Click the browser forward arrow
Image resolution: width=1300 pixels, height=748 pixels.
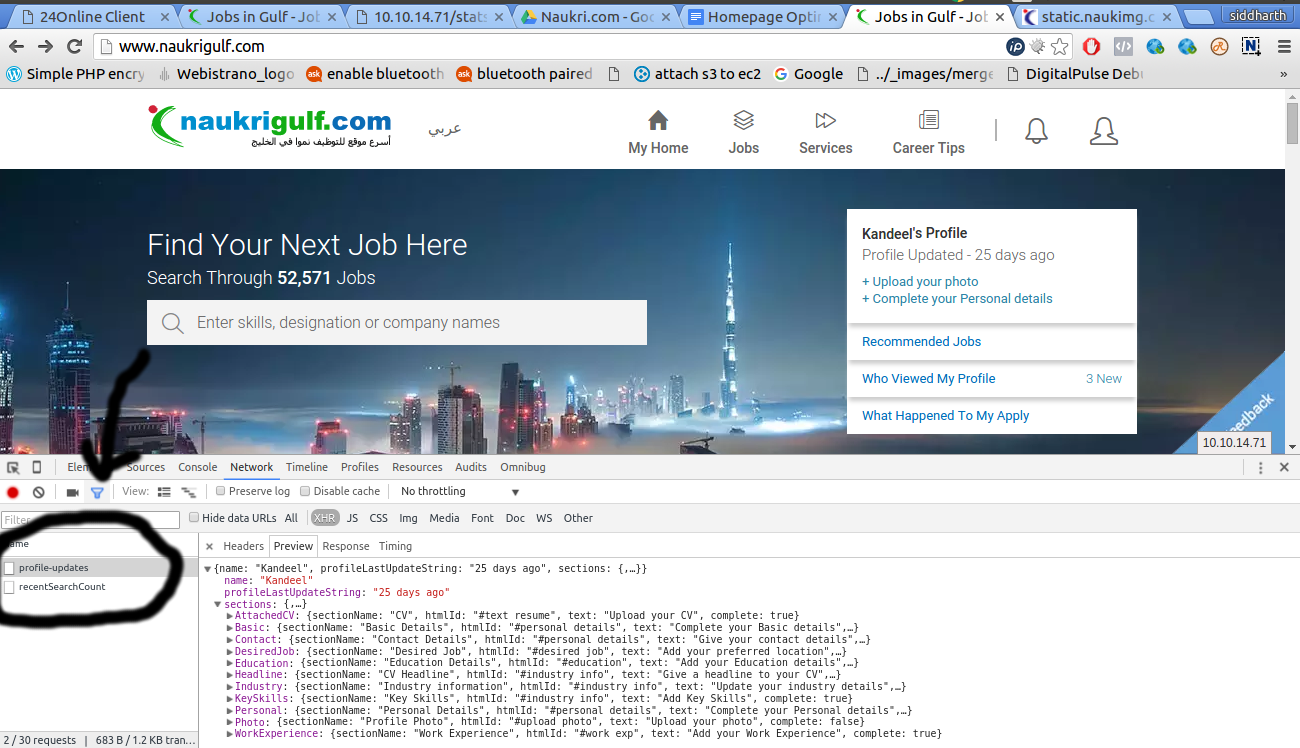(x=46, y=46)
